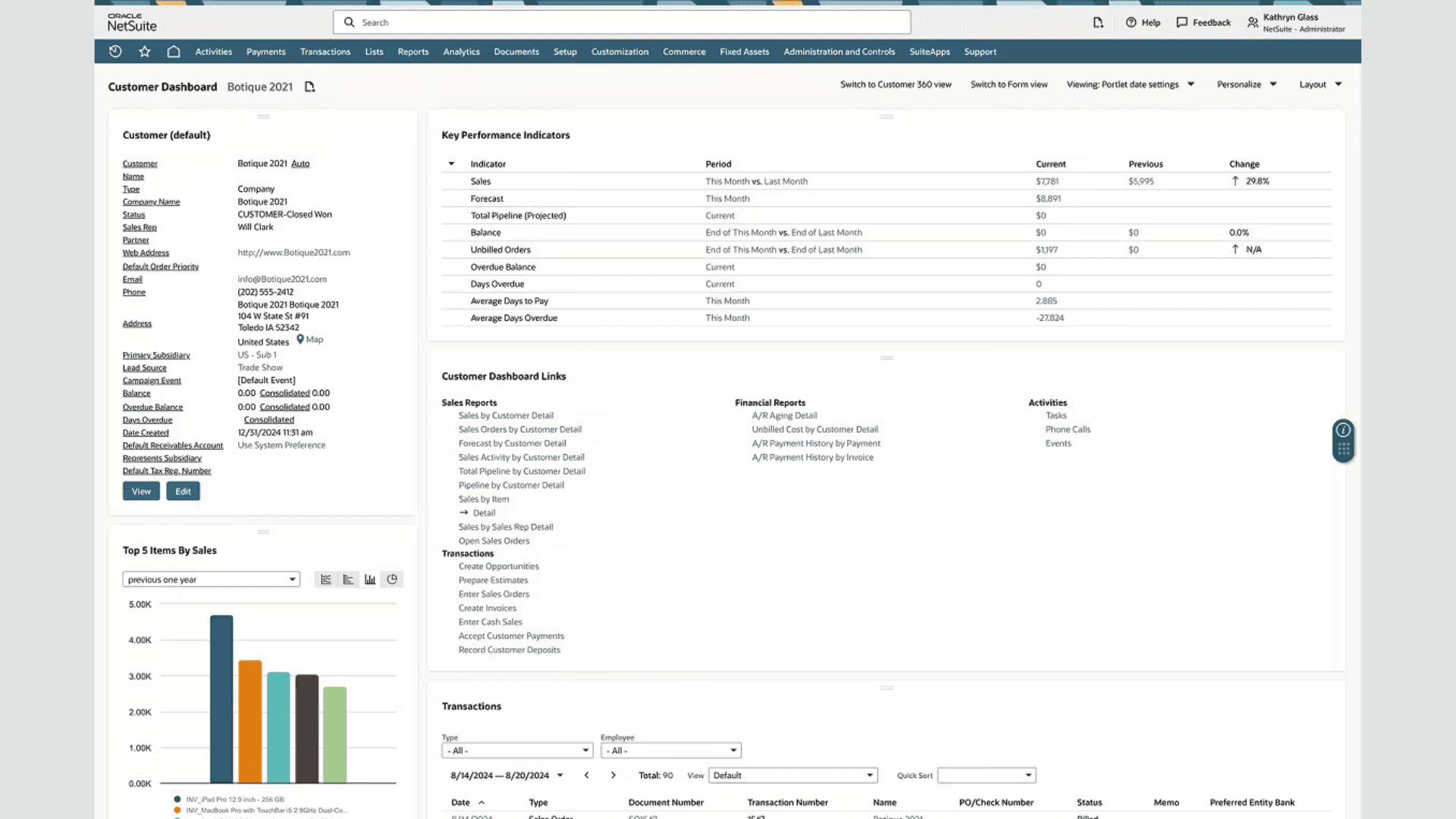Viewport: 1456px width, 819px height.
Task: Open the Activities menu
Action: coord(213,52)
